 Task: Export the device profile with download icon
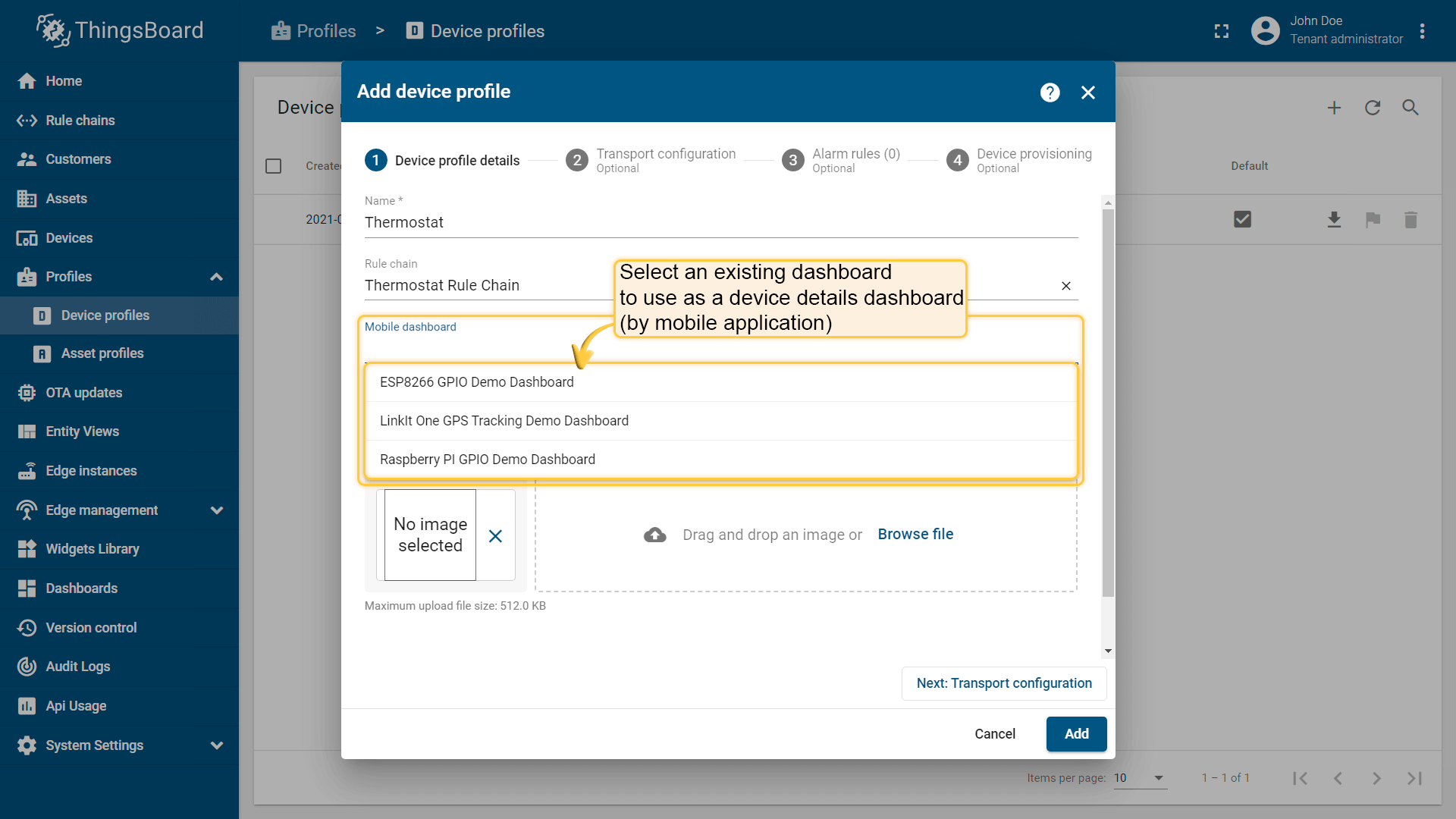(1334, 220)
